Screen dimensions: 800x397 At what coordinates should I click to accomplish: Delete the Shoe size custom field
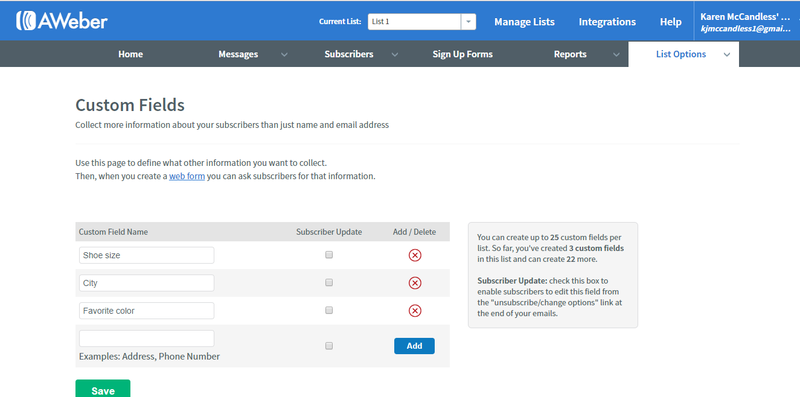tap(415, 255)
